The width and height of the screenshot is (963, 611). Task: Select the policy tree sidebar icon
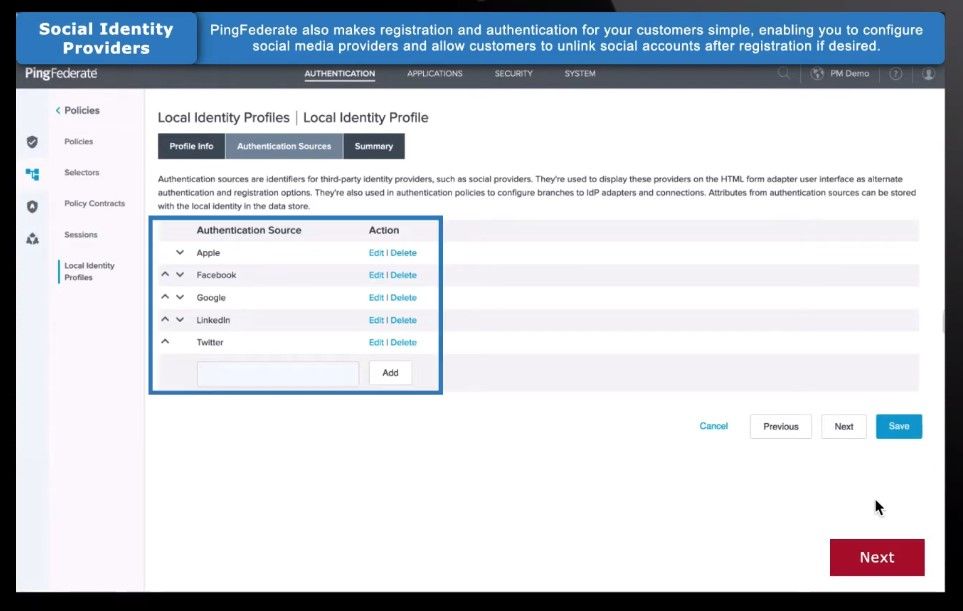33,174
